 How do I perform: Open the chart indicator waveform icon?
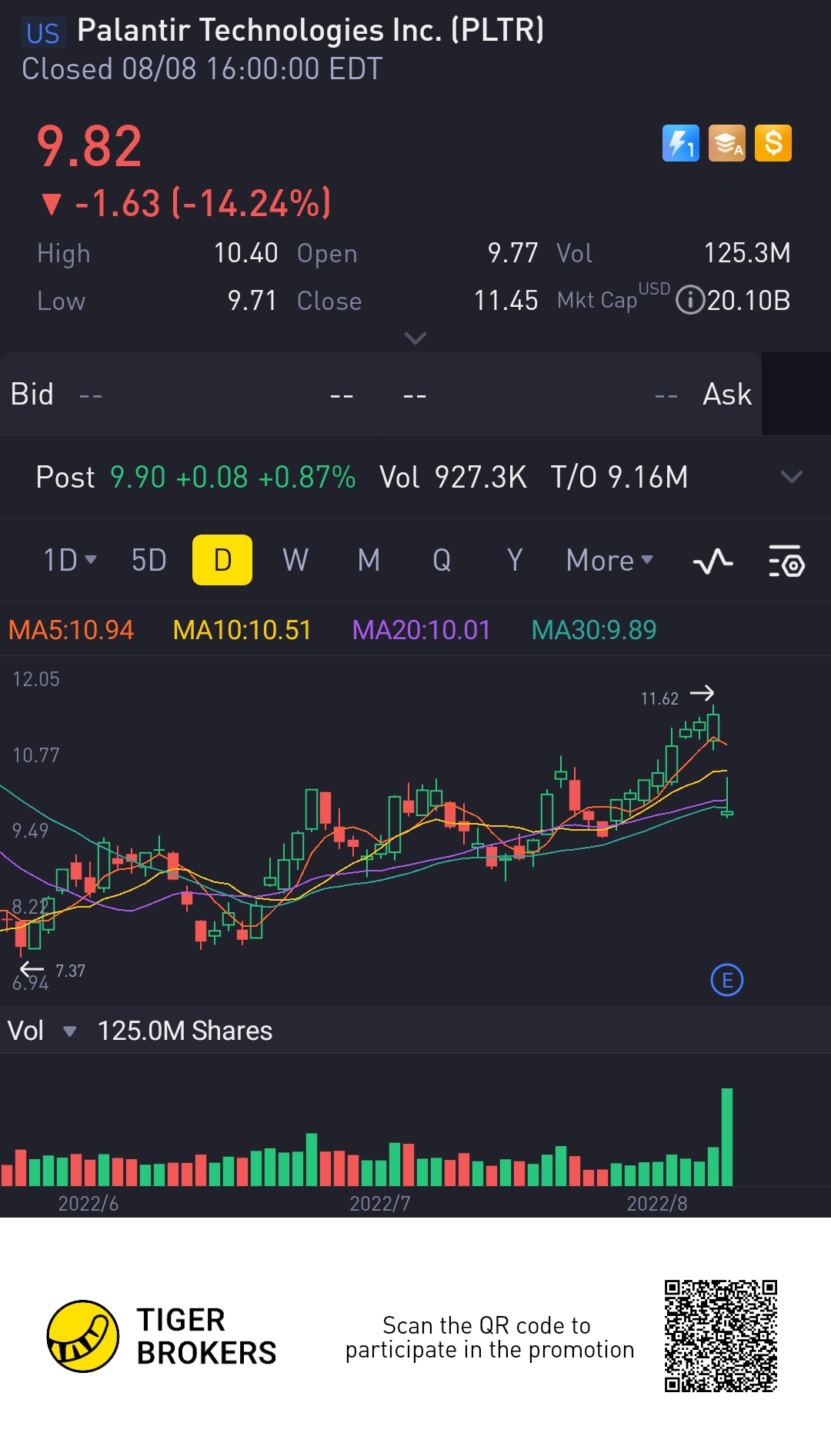(x=713, y=561)
